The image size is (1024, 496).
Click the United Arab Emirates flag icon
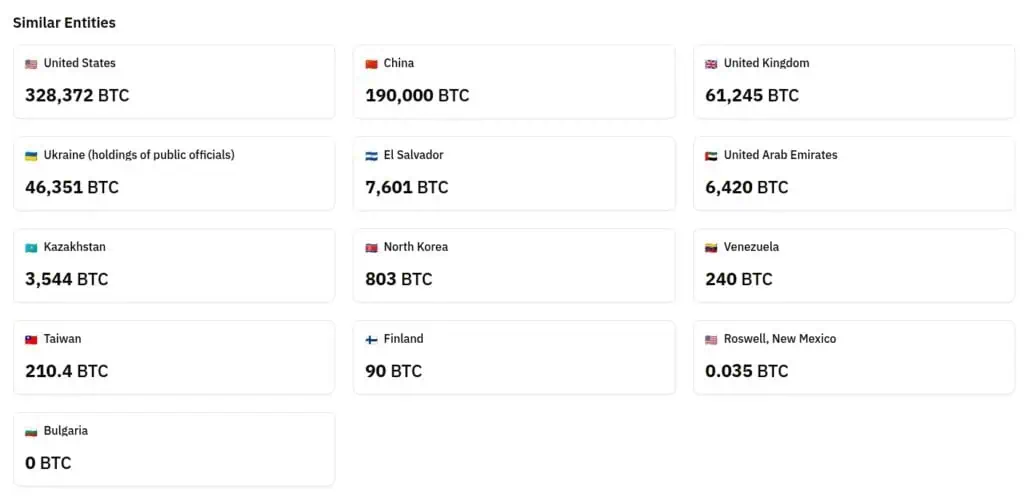click(711, 156)
